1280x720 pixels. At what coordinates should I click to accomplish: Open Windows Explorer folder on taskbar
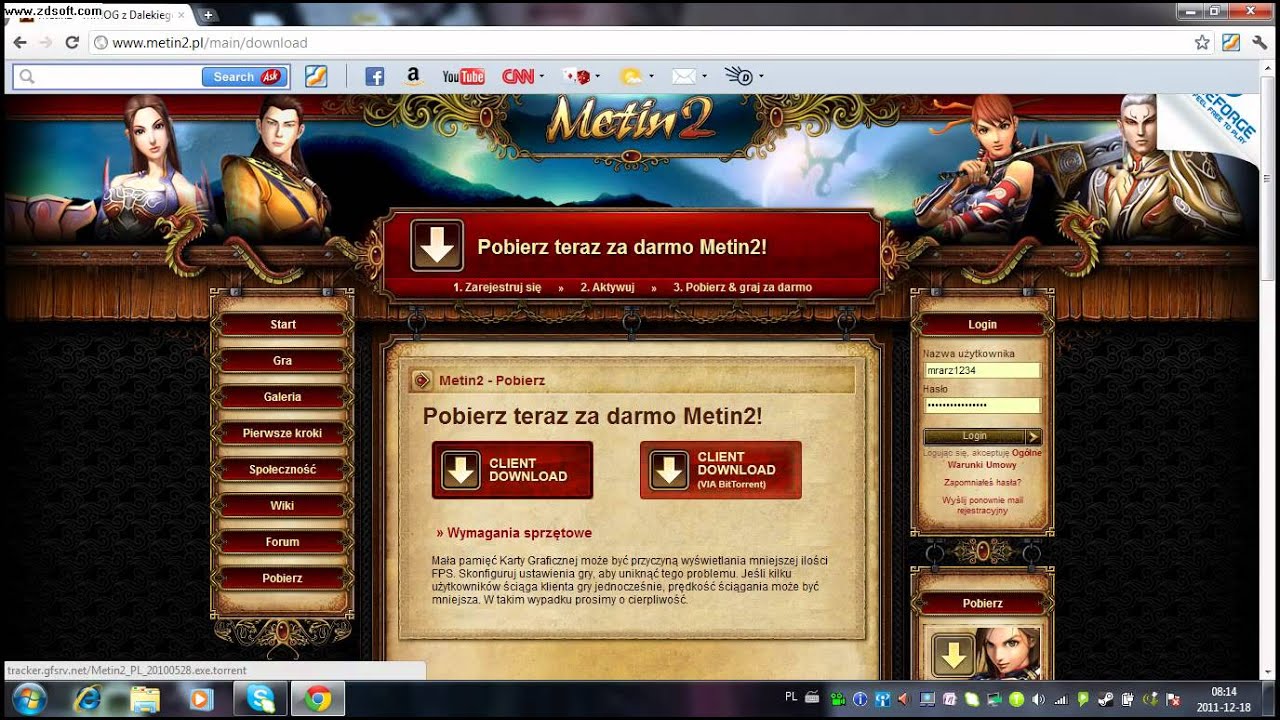click(x=145, y=699)
